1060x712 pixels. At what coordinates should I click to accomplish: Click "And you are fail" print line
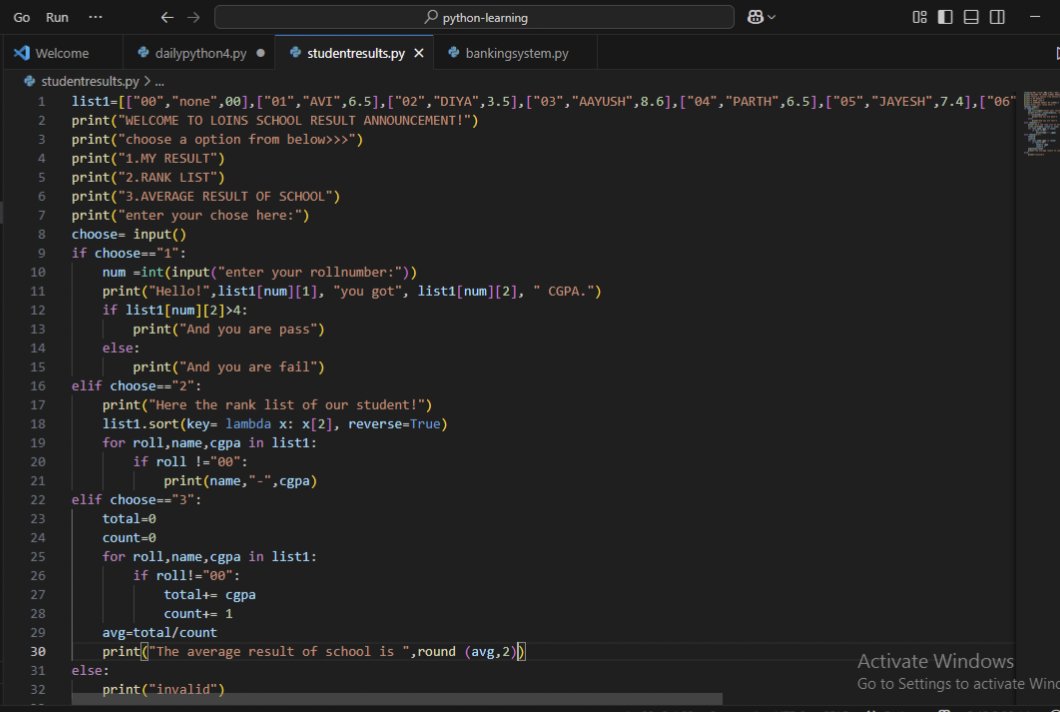coord(228,366)
